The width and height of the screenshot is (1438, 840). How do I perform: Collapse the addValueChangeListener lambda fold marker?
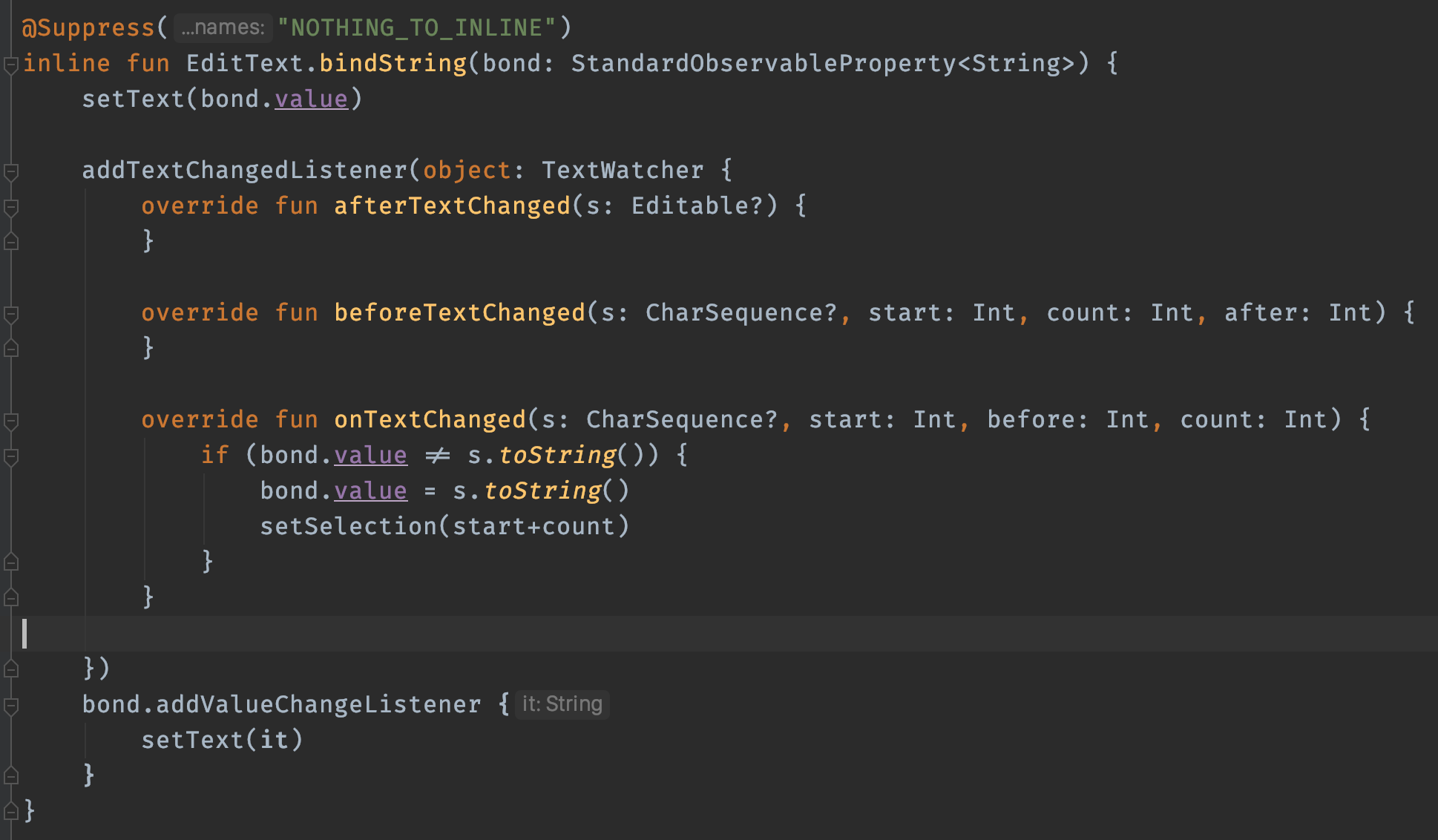coord(10,706)
